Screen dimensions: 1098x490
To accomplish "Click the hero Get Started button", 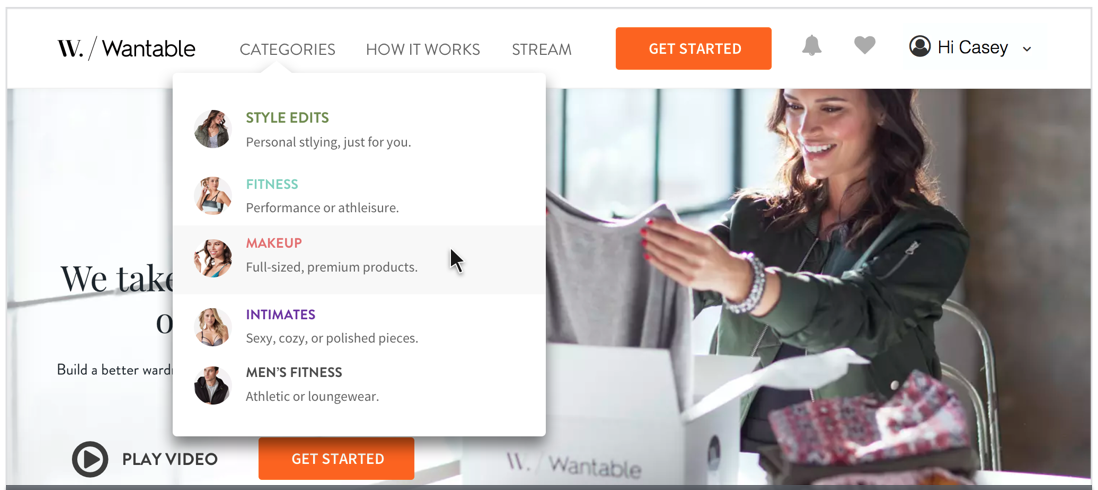I will [x=336, y=459].
